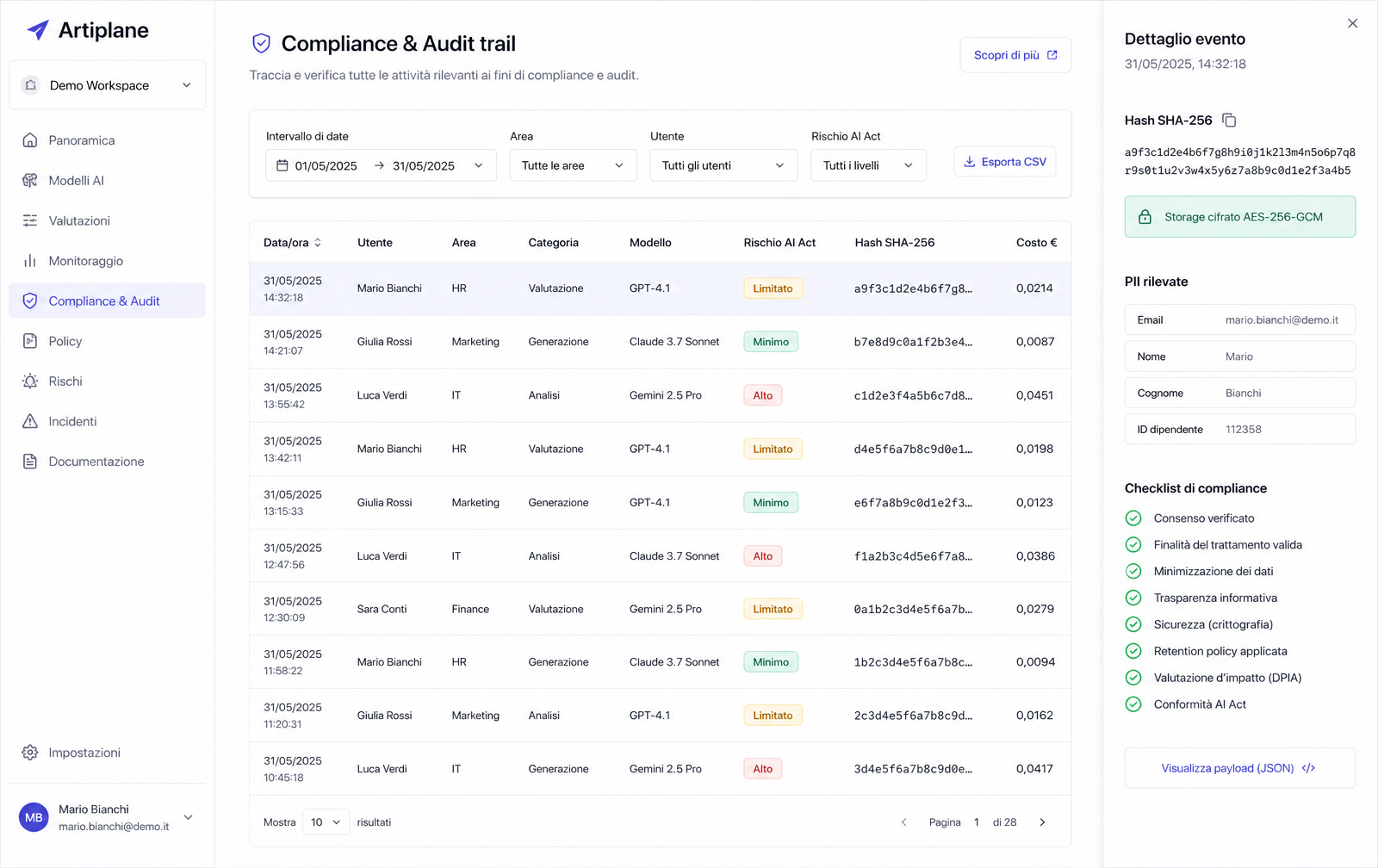Select Compliance & Audit in the sidebar
The image size is (1378, 868).
(x=108, y=301)
